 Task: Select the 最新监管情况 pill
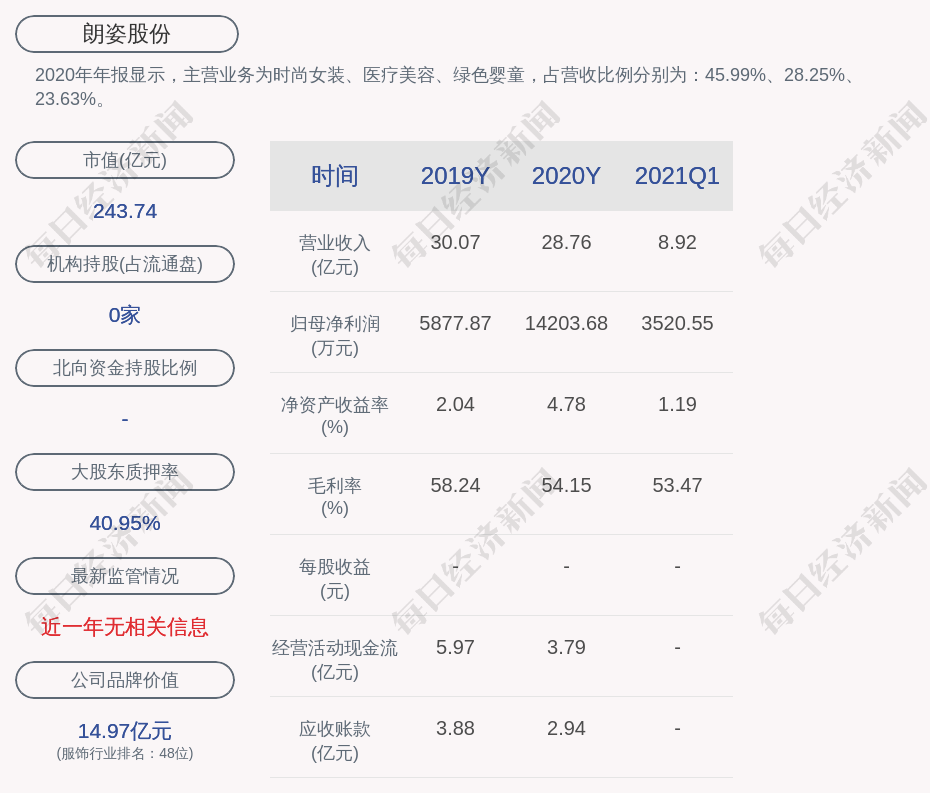pos(125,576)
